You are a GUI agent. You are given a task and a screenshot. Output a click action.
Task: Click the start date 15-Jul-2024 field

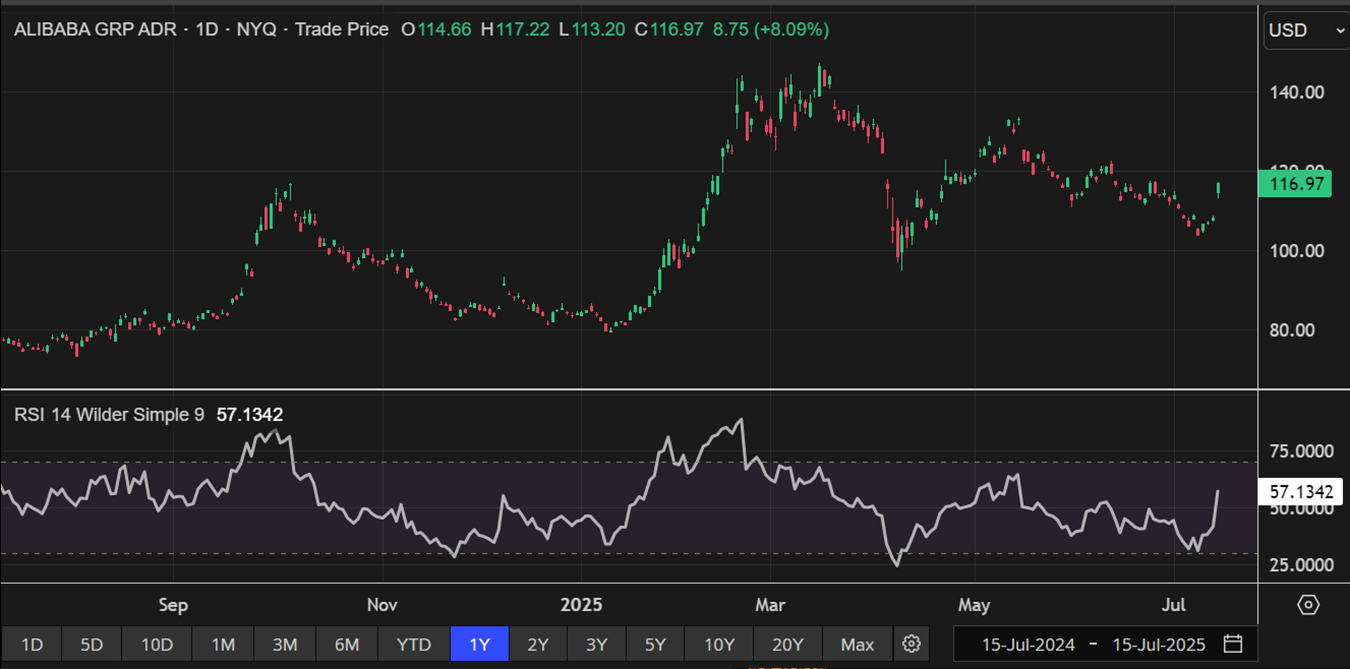1028,644
